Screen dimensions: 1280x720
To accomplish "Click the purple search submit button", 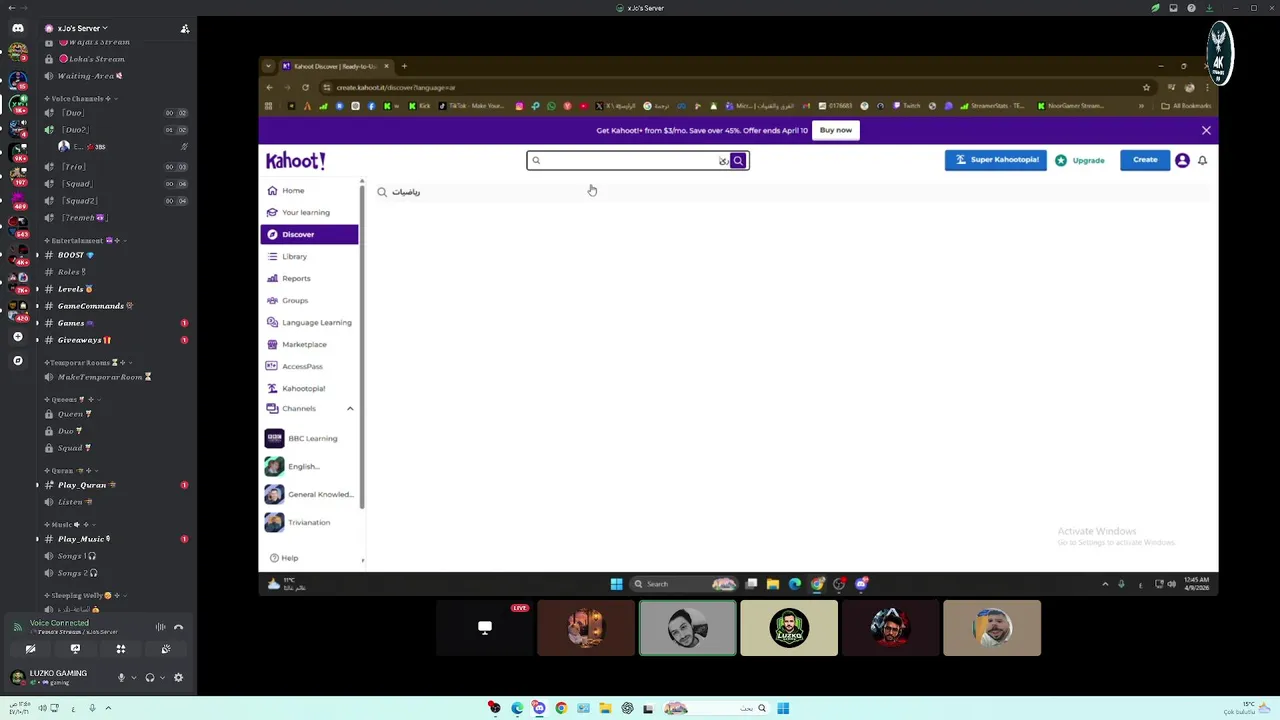I will pyautogui.click(x=738, y=160).
